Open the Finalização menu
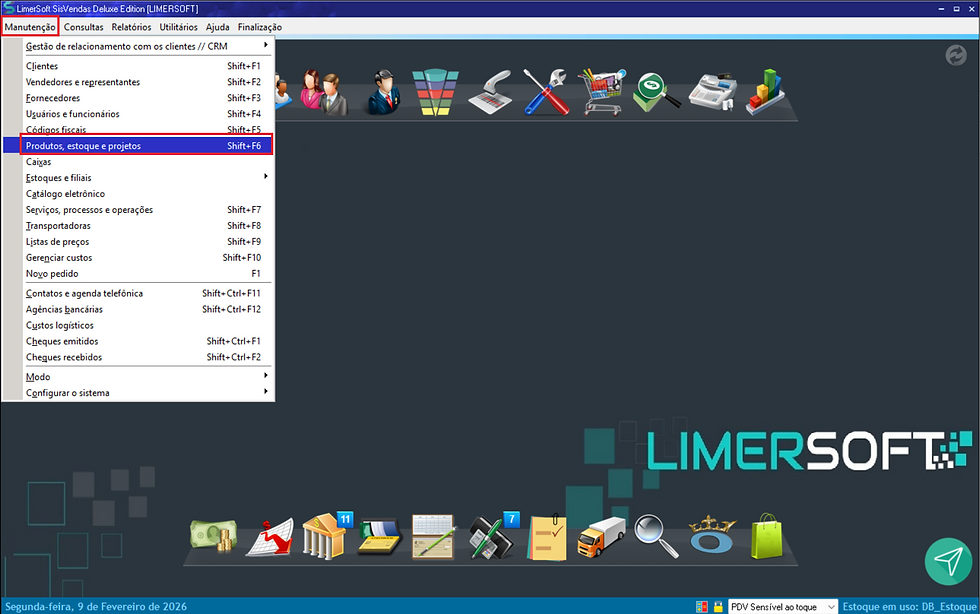 pyautogui.click(x=259, y=27)
